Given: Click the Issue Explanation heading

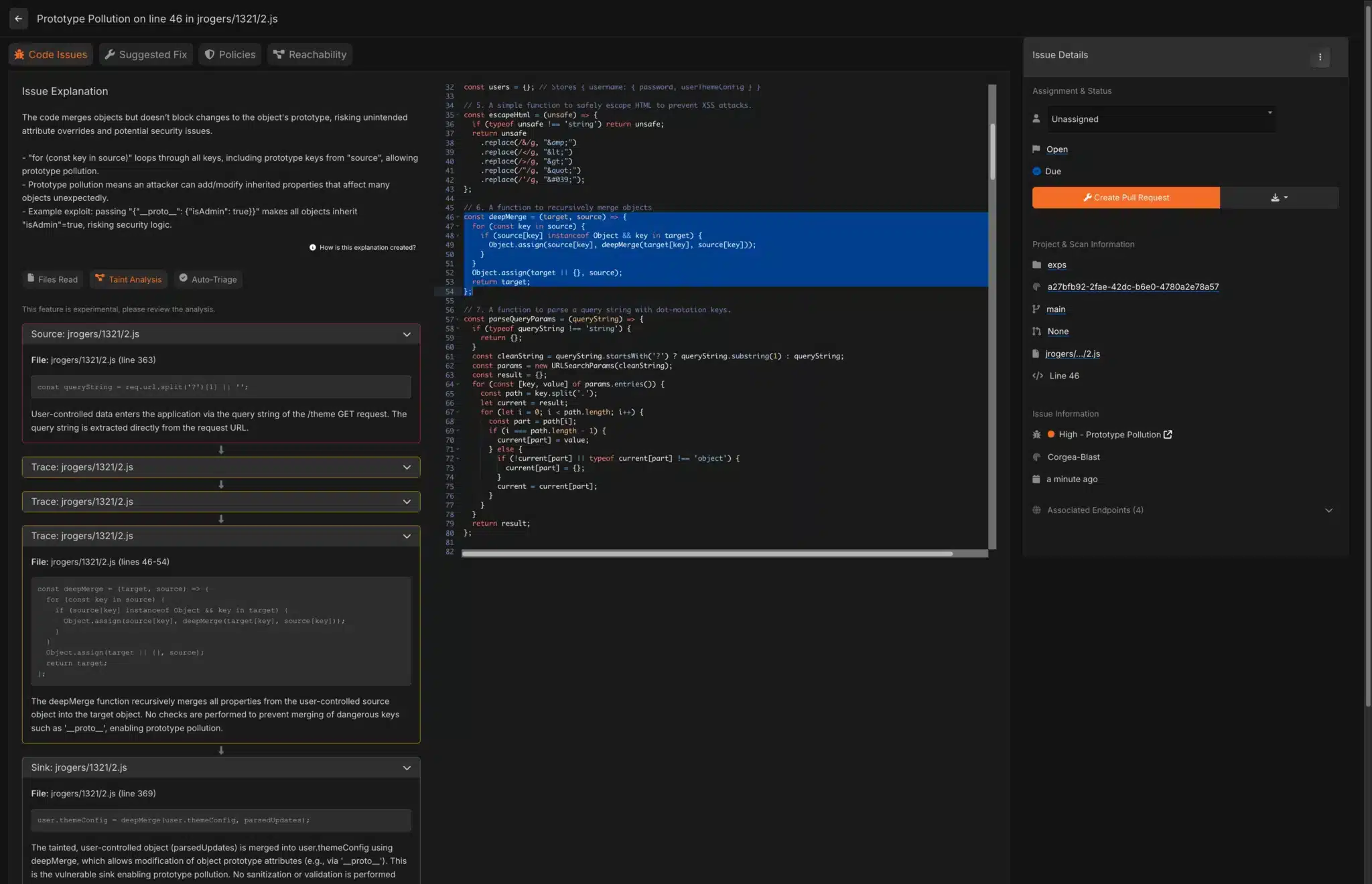Looking at the screenshot, I should click(65, 92).
